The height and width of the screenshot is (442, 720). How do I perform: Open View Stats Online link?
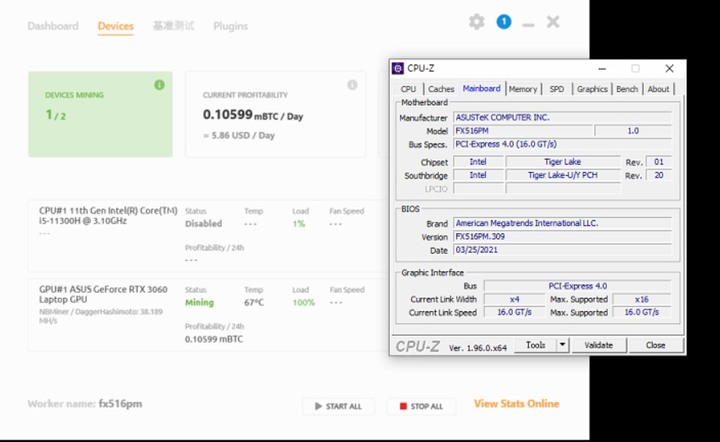[517, 403]
